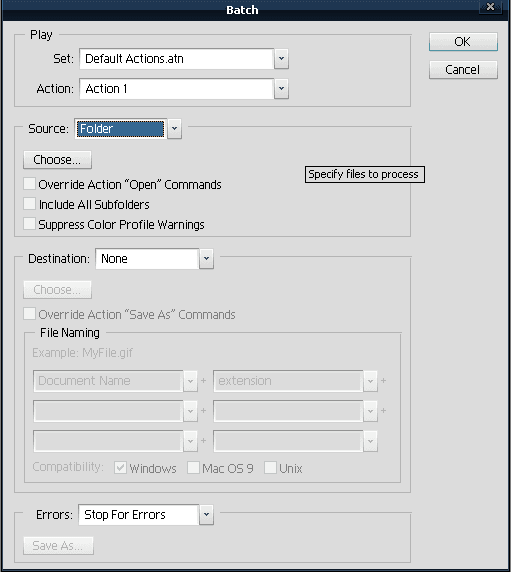Open the Action dropdown arrow
Viewport: 511px width, 572px height.
[281, 89]
